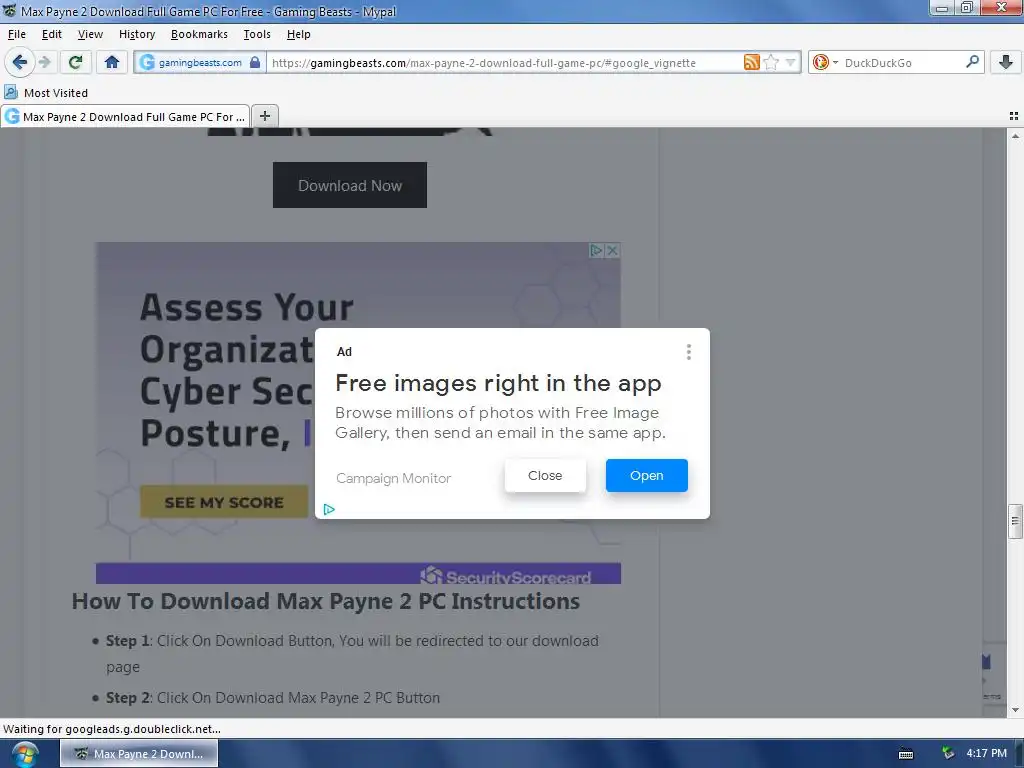Viewport: 1024px width, 768px height.
Task: Open the downloads arrow button
Action: click(x=1006, y=63)
